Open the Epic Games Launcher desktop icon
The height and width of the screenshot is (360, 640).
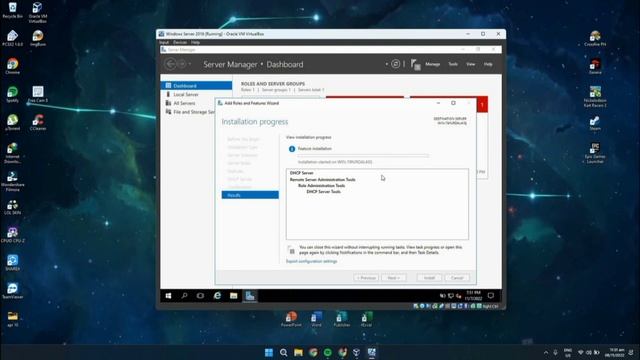point(595,153)
